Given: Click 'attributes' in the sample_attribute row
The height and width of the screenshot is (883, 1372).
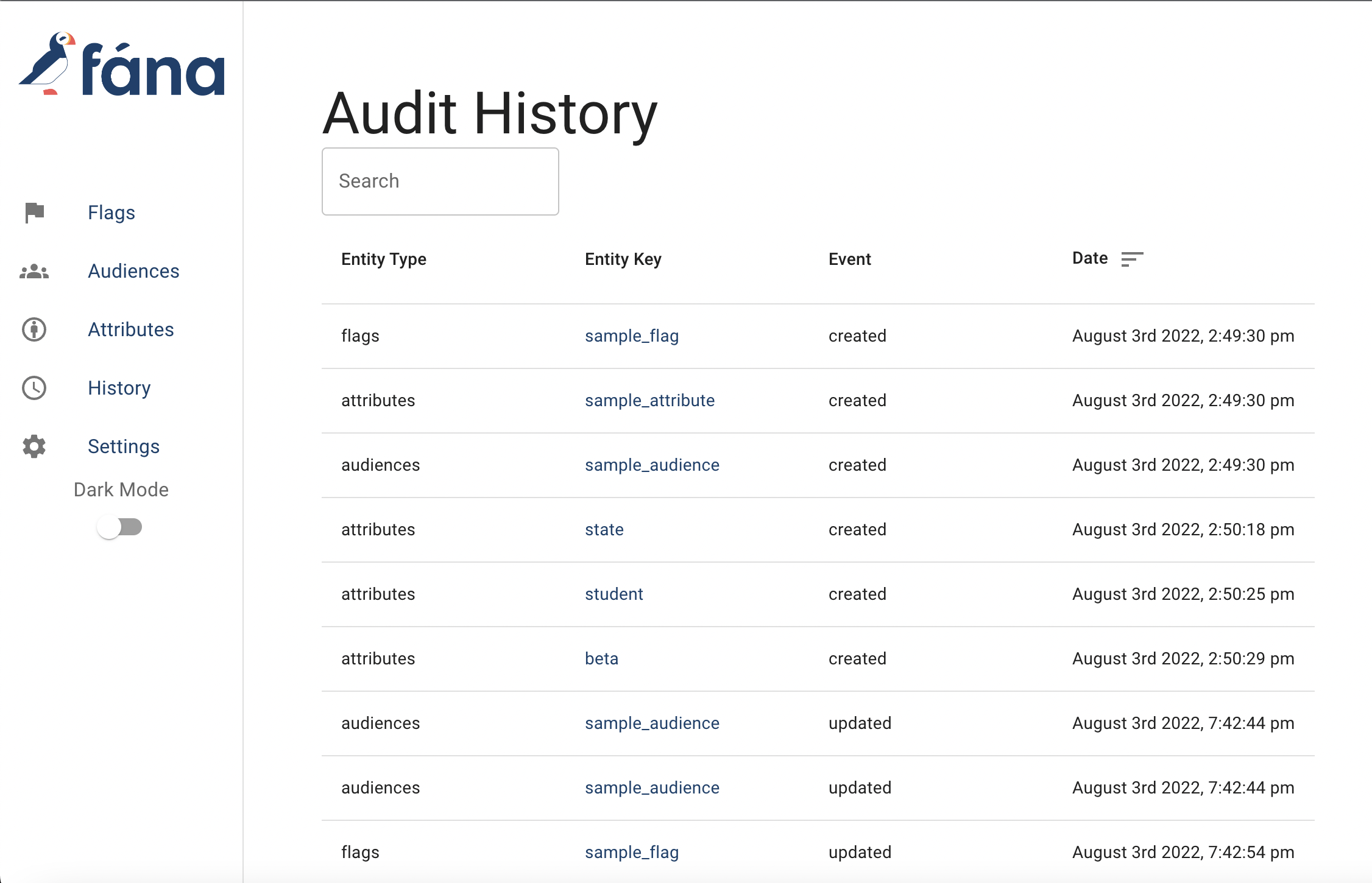Looking at the screenshot, I should pyautogui.click(x=378, y=401).
